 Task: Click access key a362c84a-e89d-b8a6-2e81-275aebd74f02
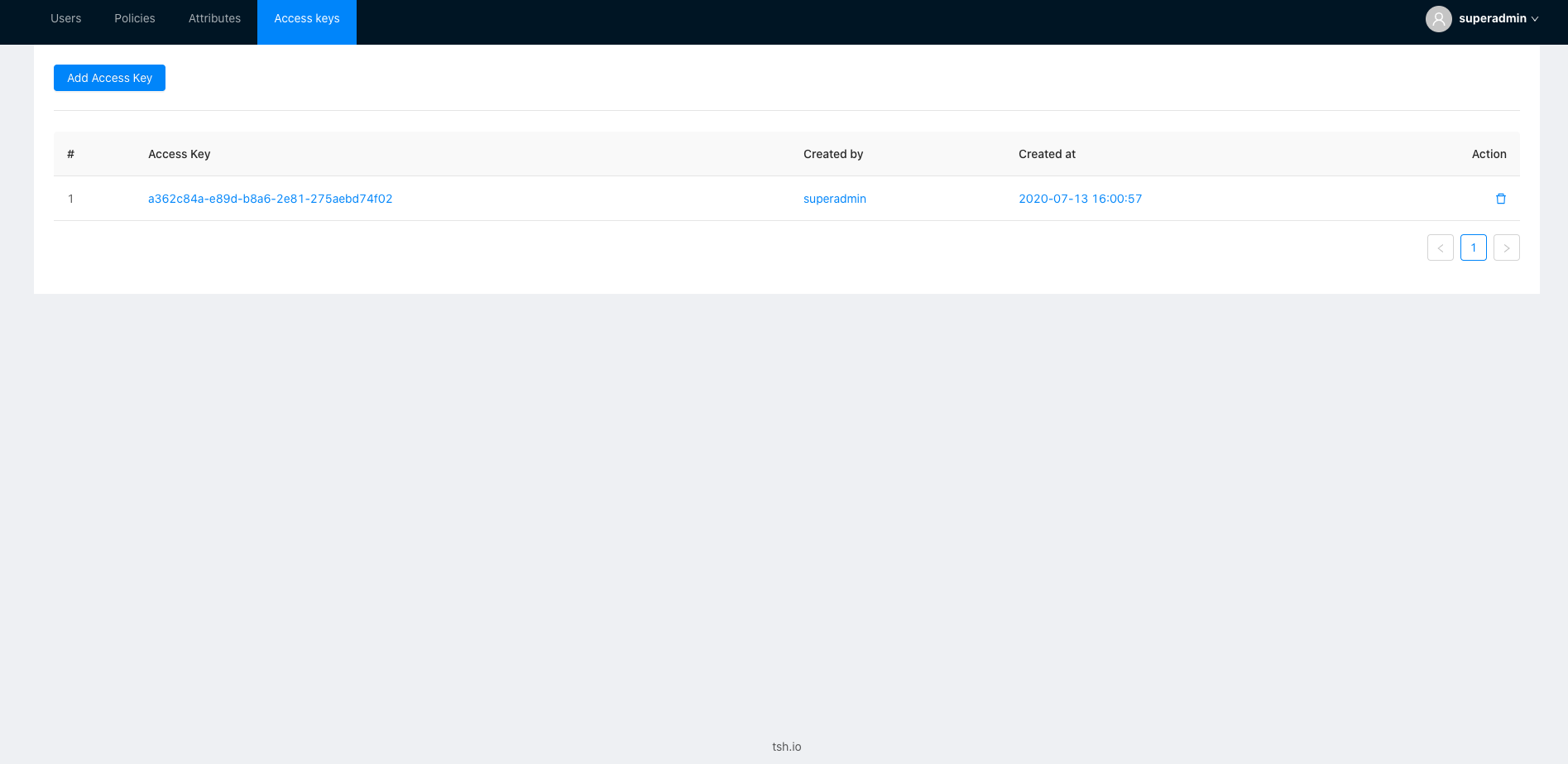271,199
